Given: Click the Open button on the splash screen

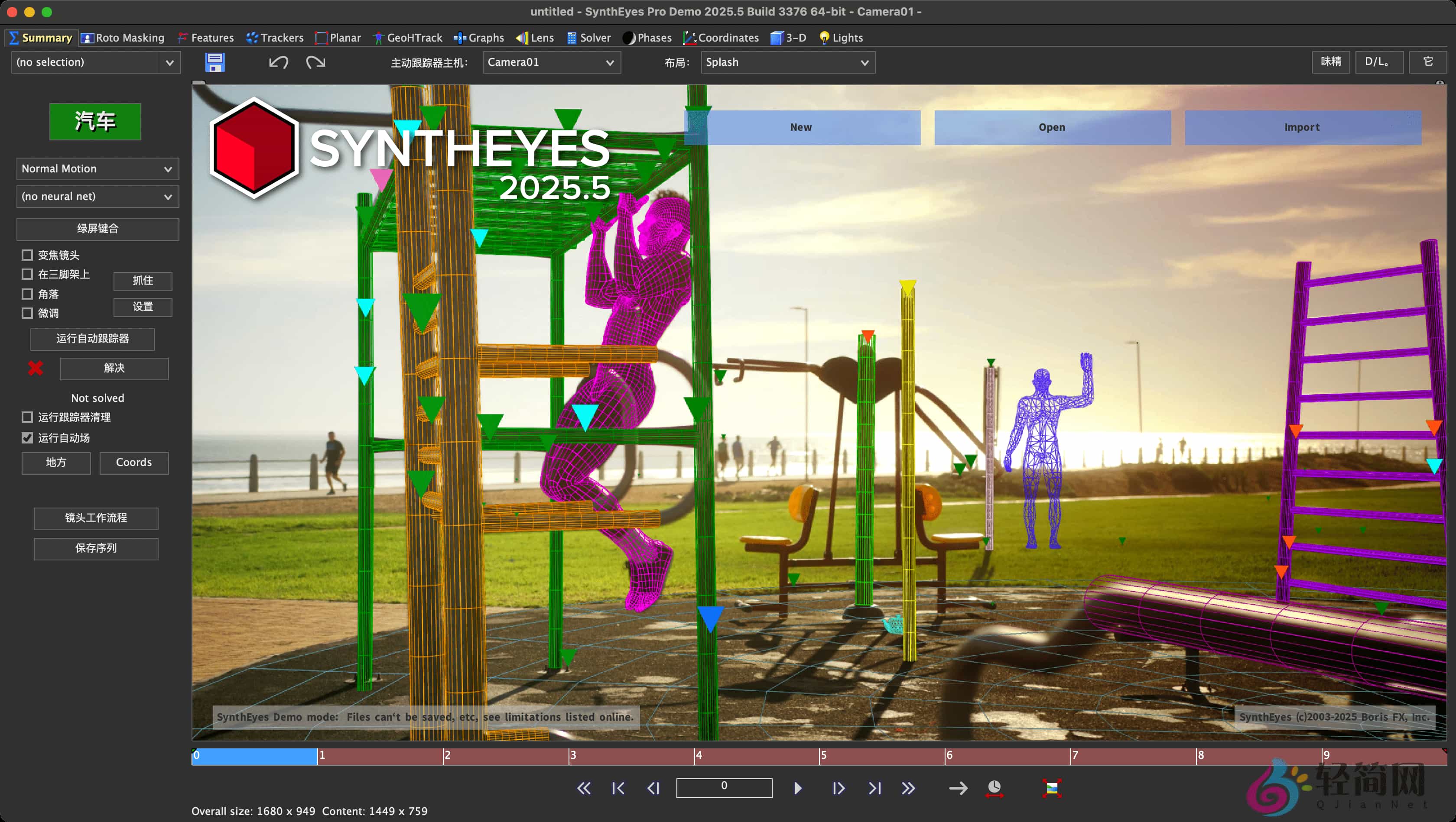Looking at the screenshot, I should click(x=1052, y=128).
